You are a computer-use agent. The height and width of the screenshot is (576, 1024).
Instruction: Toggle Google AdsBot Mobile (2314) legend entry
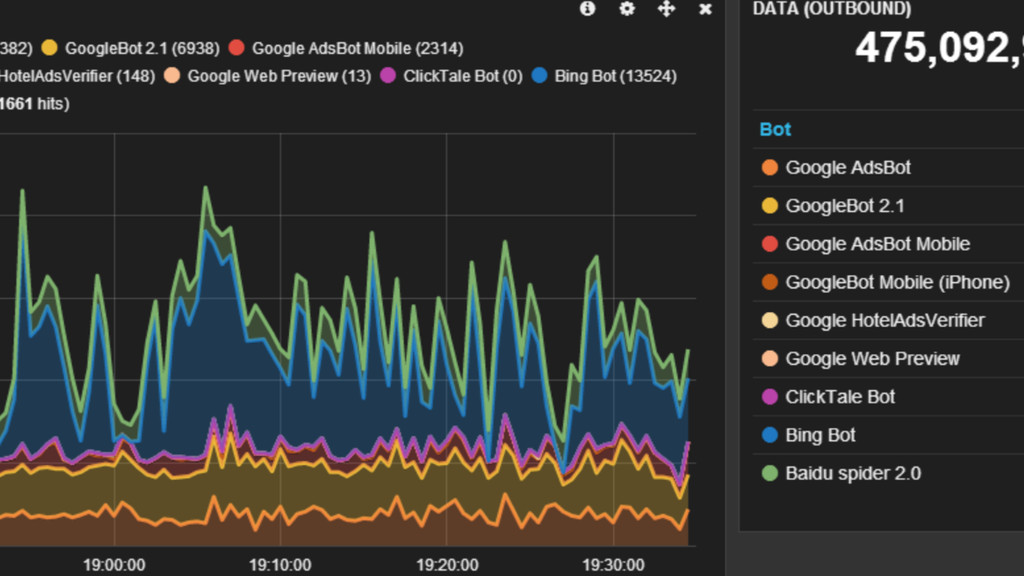coord(346,48)
